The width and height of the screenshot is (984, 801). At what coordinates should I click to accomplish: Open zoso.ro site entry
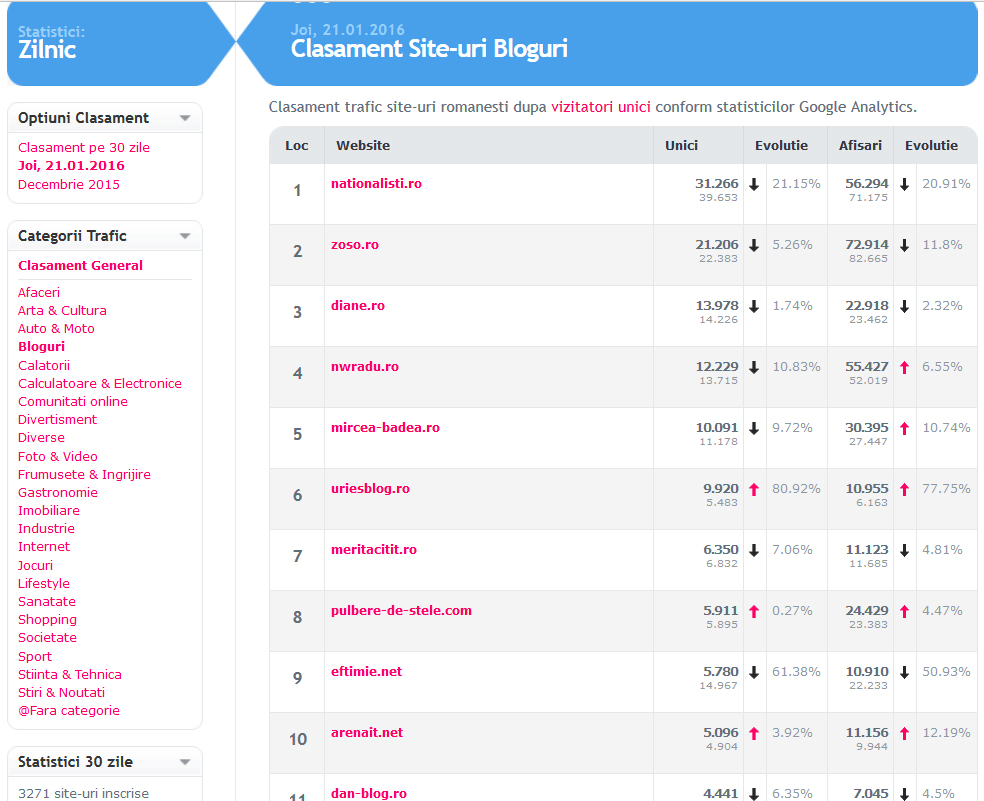(x=355, y=245)
